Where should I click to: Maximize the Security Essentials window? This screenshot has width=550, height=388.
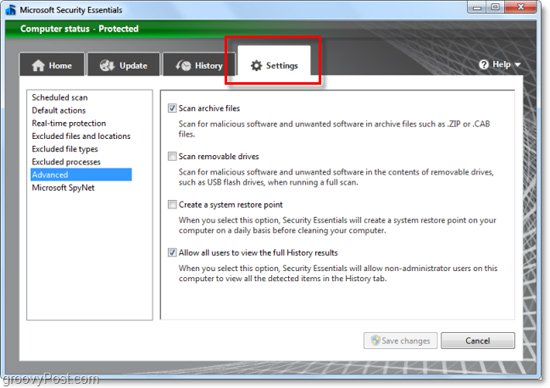point(495,7)
